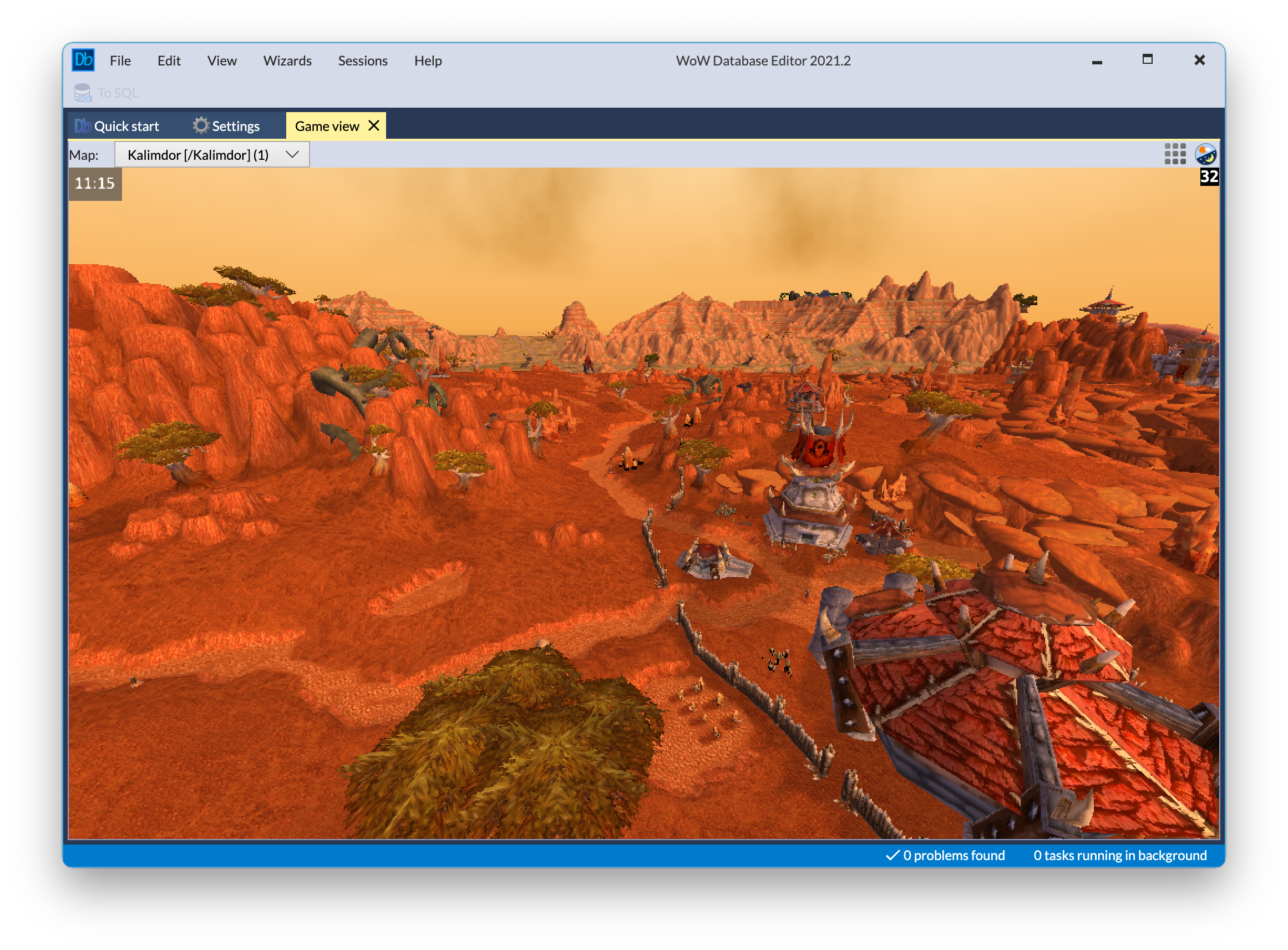
Task: Open the Sessions menu
Action: 363,60
